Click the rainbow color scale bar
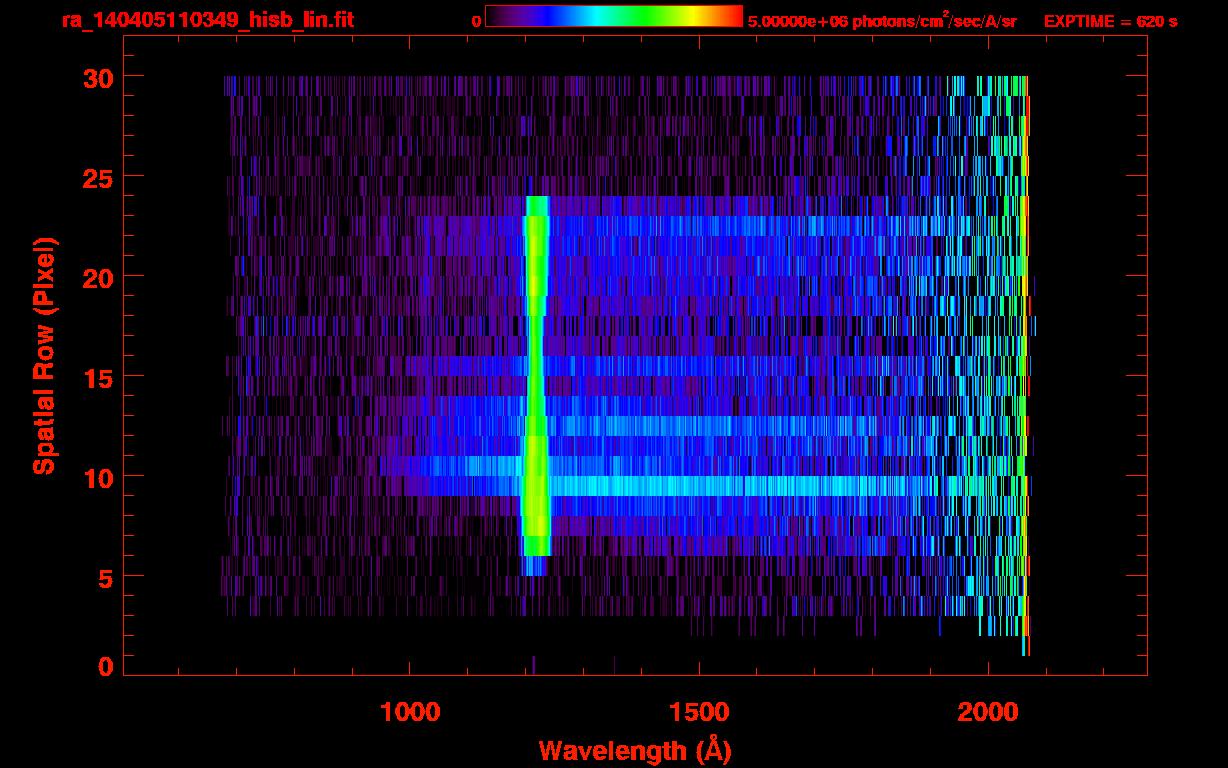1228x768 pixels. 614,17
